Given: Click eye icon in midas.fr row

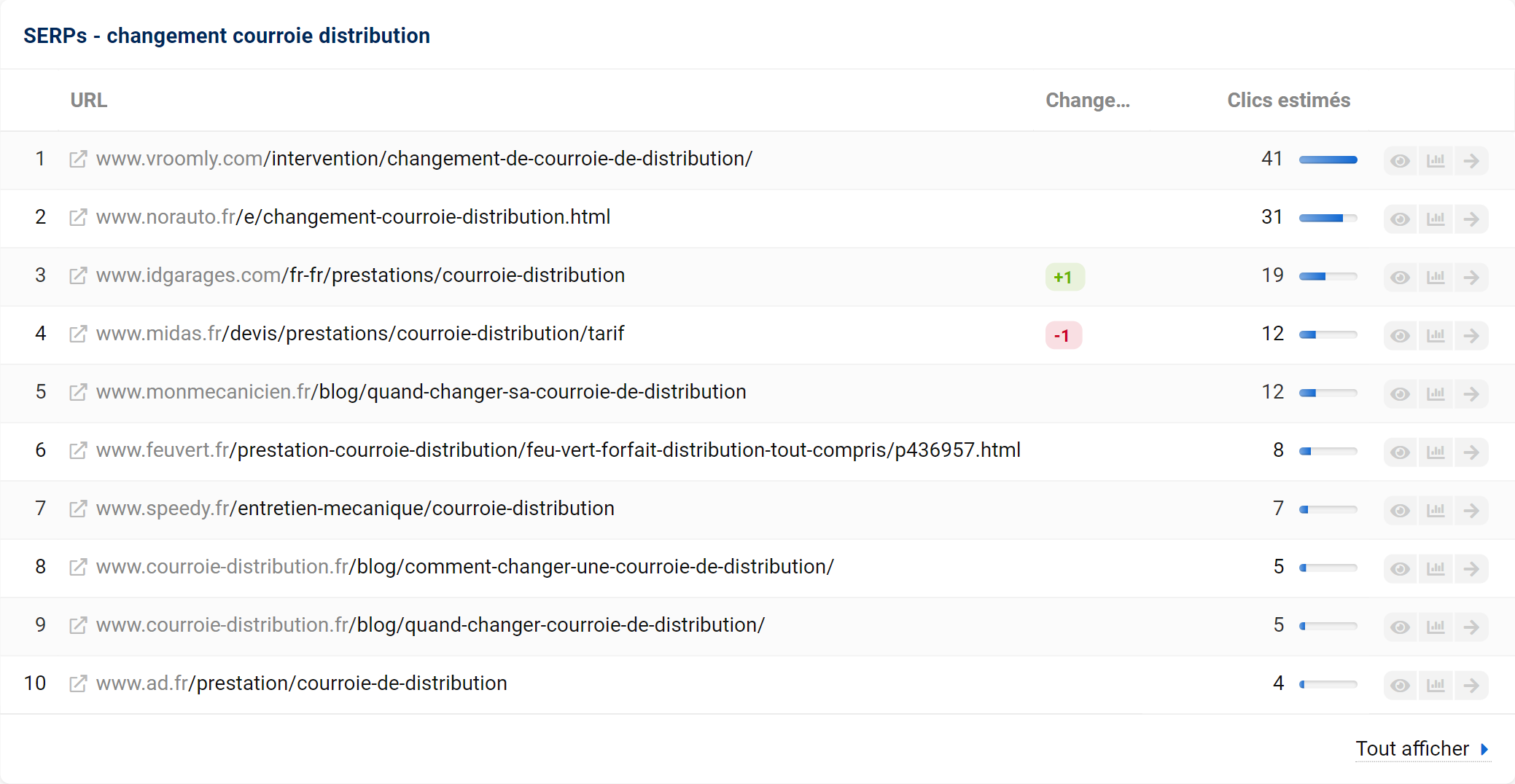Looking at the screenshot, I should pyautogui.click(x=1400, y=335).
